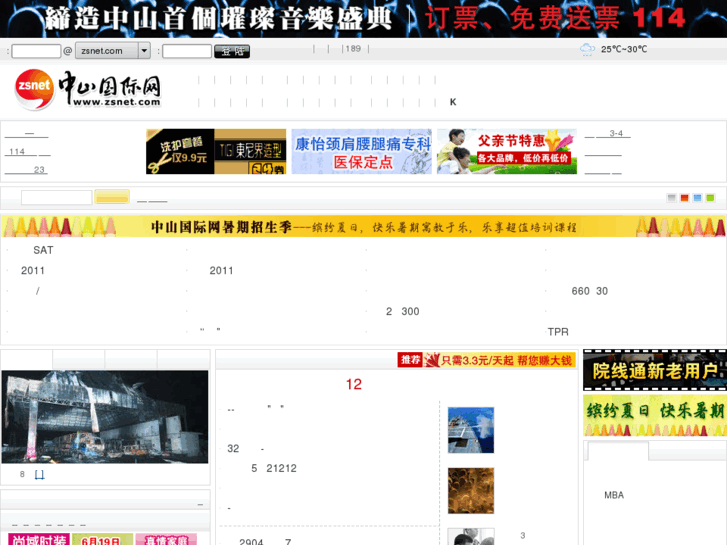Open the zsnet.com email domain dropdown
727x545 pixels.
coord(113,51)
